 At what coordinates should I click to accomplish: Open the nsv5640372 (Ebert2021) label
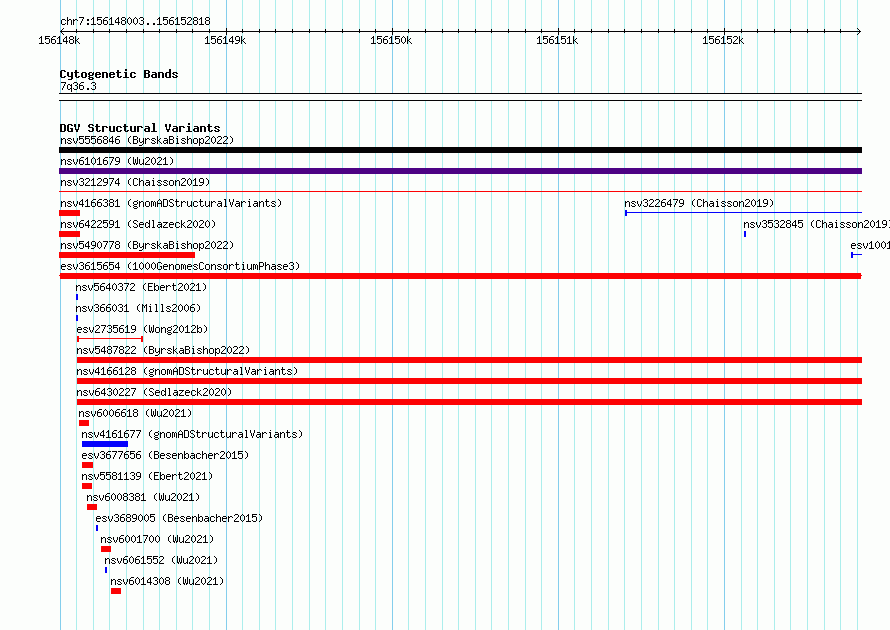point(141,287)
